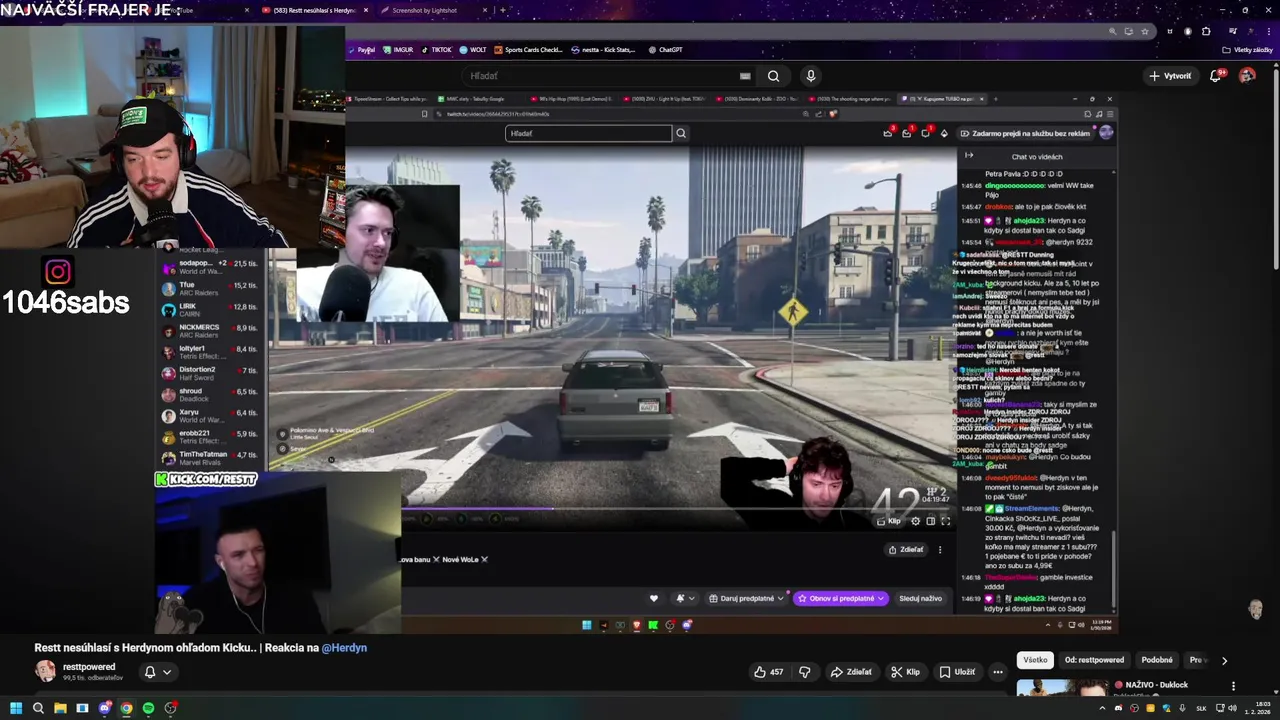Click the Chat vo videách header
The image size is (1280, 720).
pyautogui.click(x=1037, y=157)
